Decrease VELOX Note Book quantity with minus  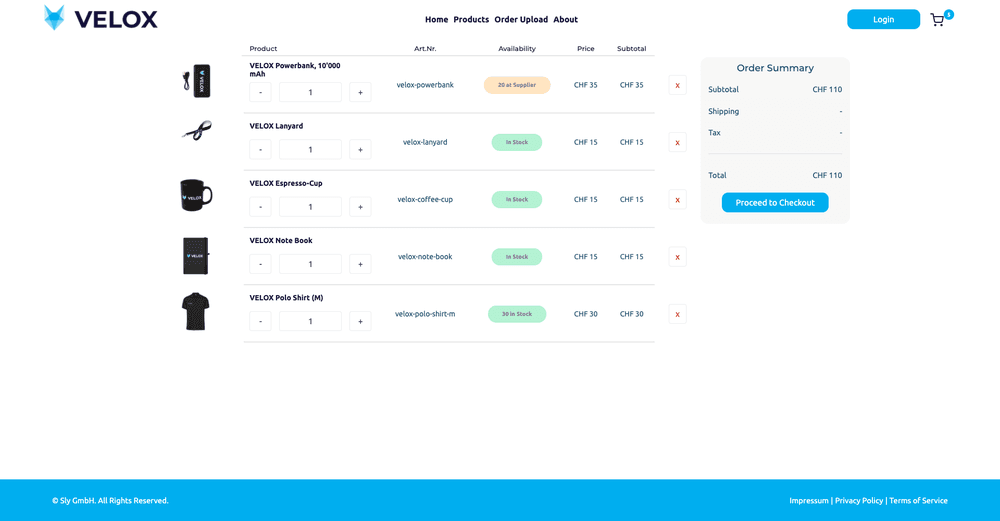(260, 264)
